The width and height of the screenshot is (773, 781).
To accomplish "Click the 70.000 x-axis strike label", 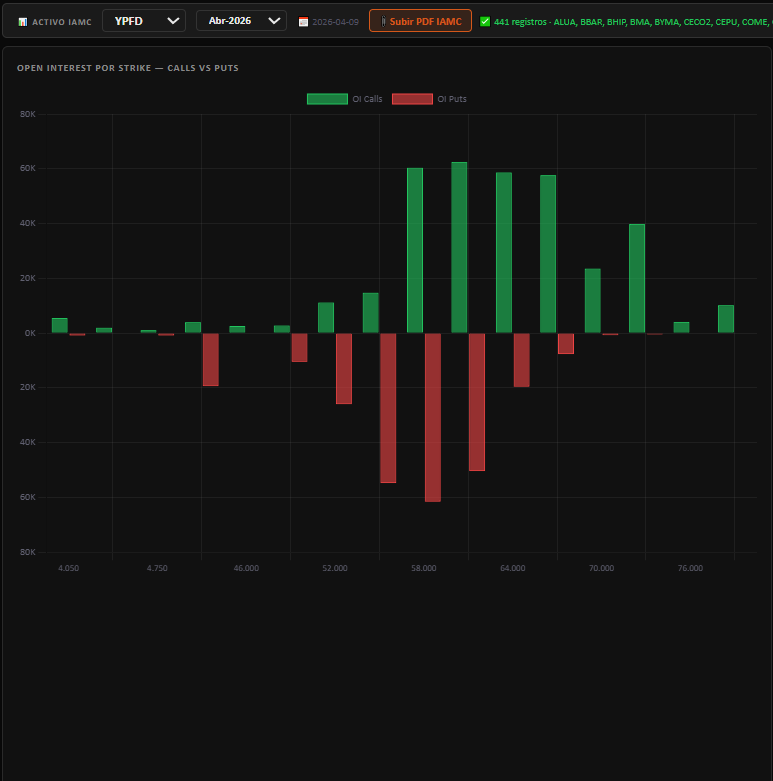I will (601, 568).
